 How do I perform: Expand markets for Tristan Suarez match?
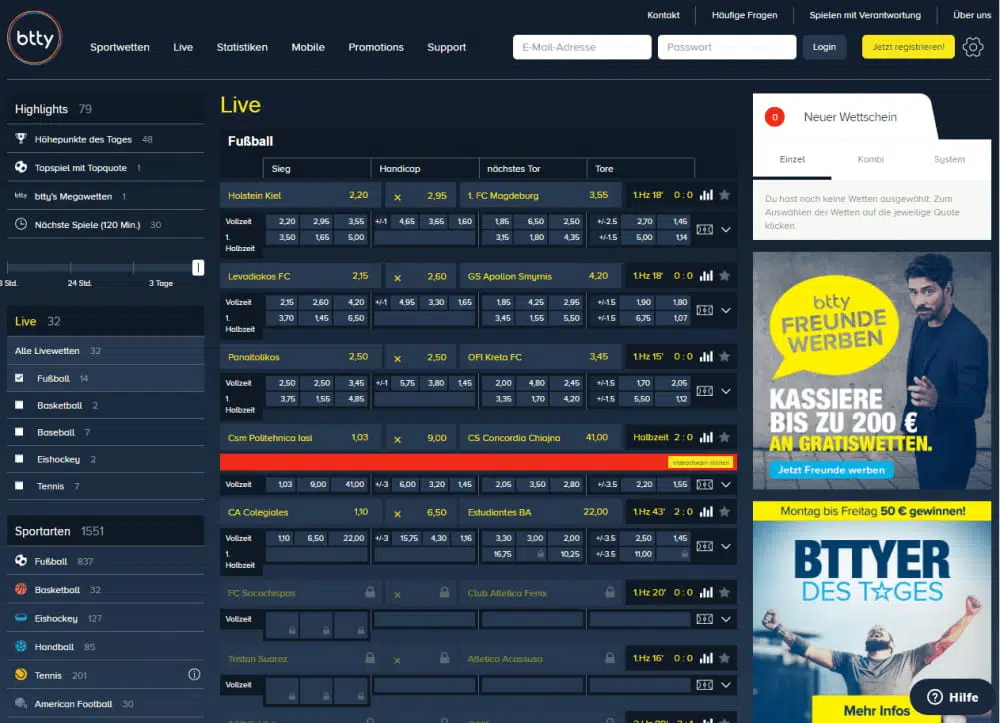726,685
